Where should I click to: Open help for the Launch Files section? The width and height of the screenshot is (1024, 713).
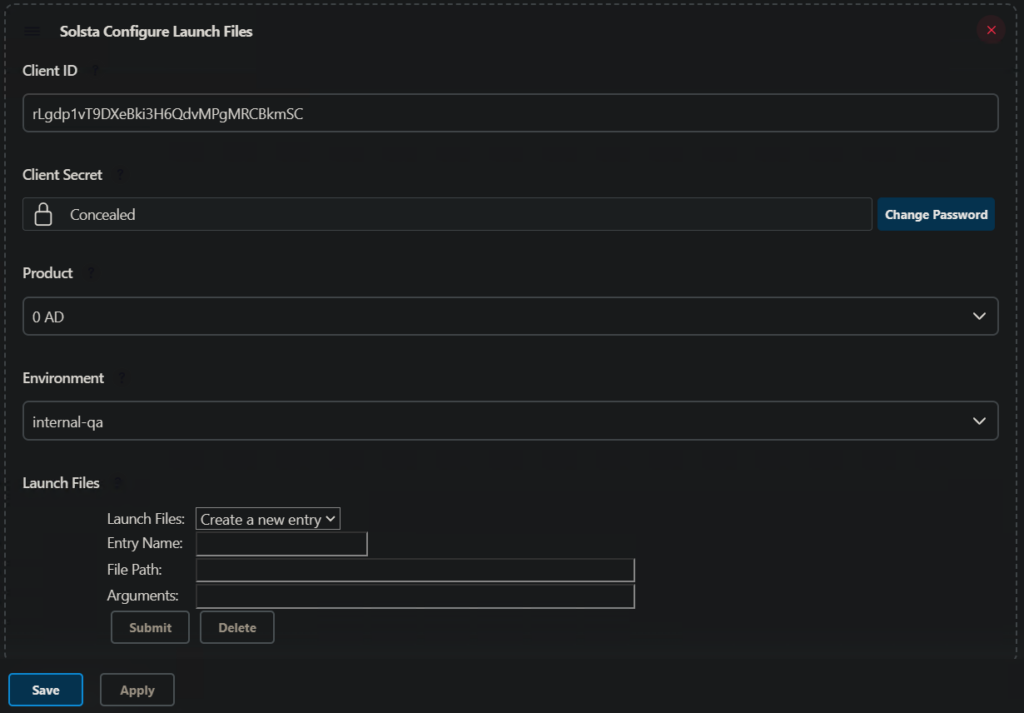118,483
